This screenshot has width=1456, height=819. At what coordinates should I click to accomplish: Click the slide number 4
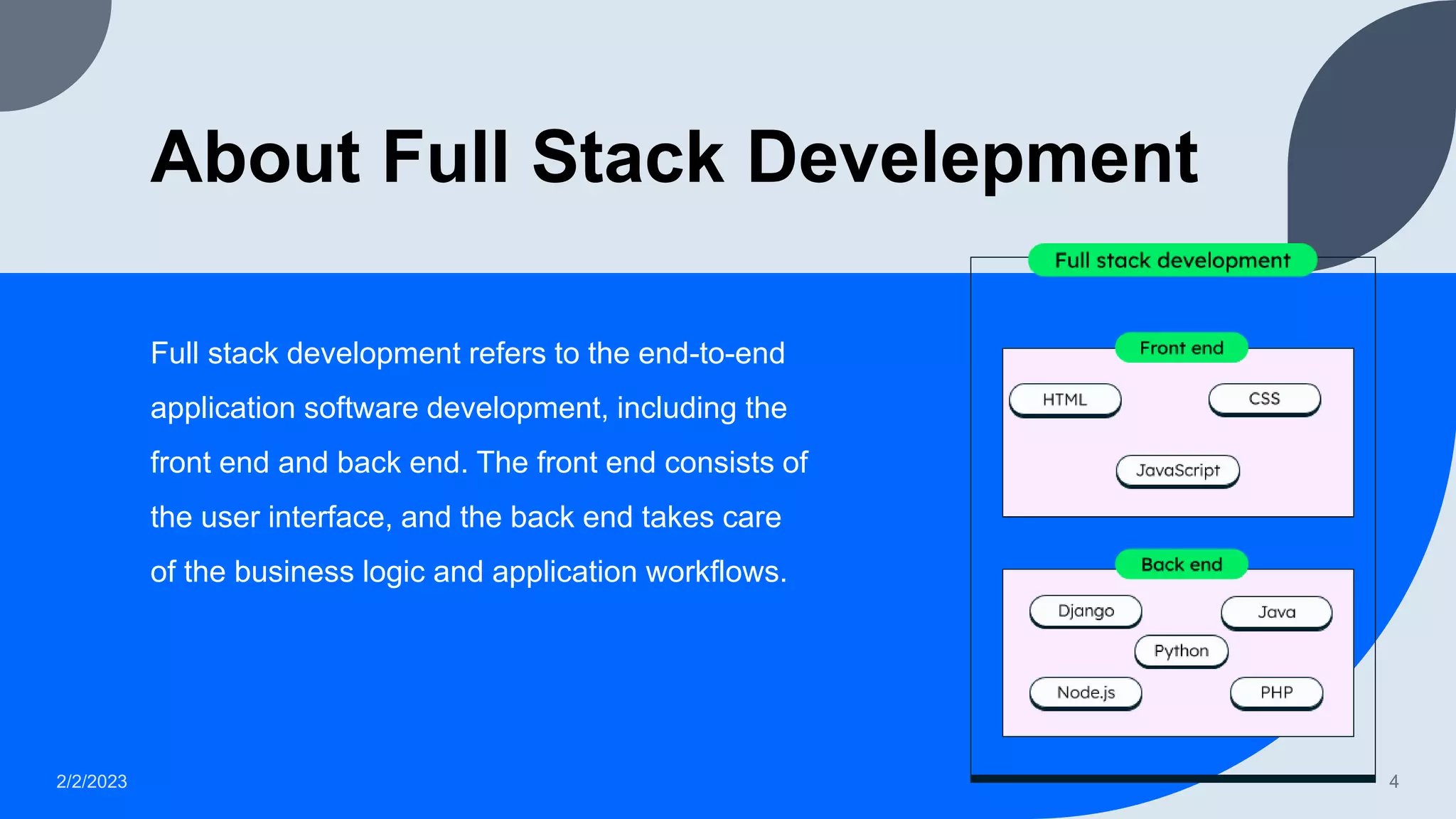coord(1393,781)
